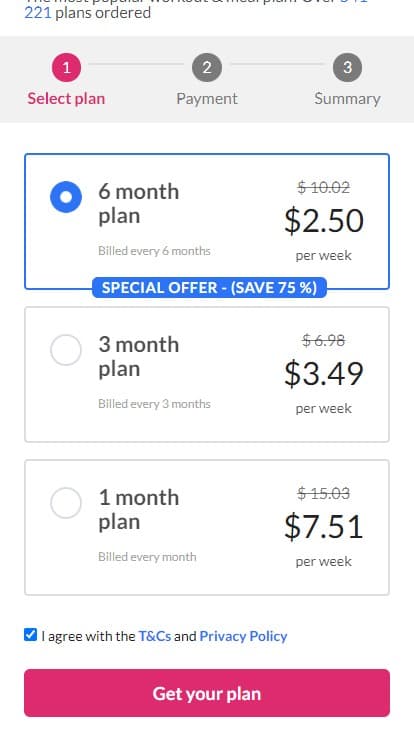Click the Get your plan button
This screenshot has width=414, height=736.
(x=207, y=693)
